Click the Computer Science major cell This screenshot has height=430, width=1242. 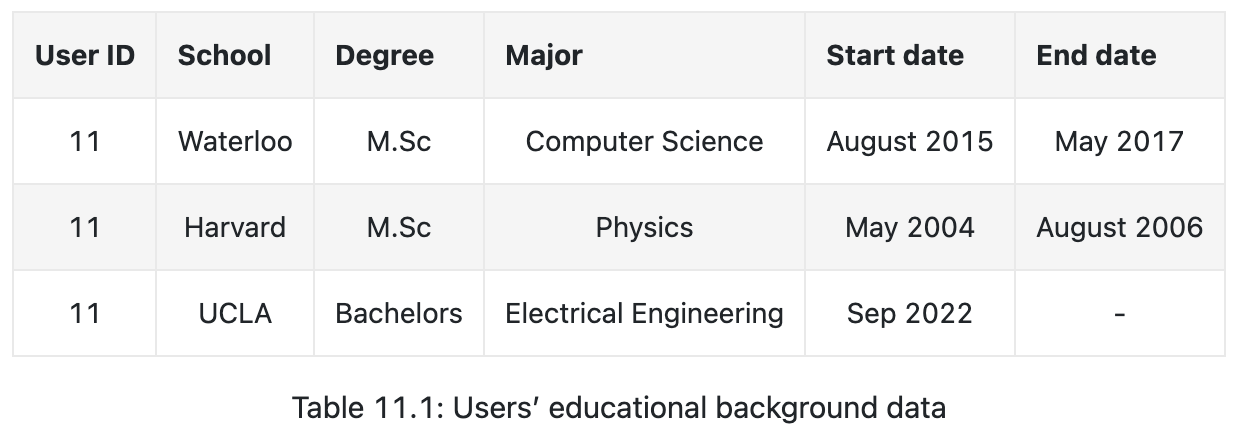644,141
